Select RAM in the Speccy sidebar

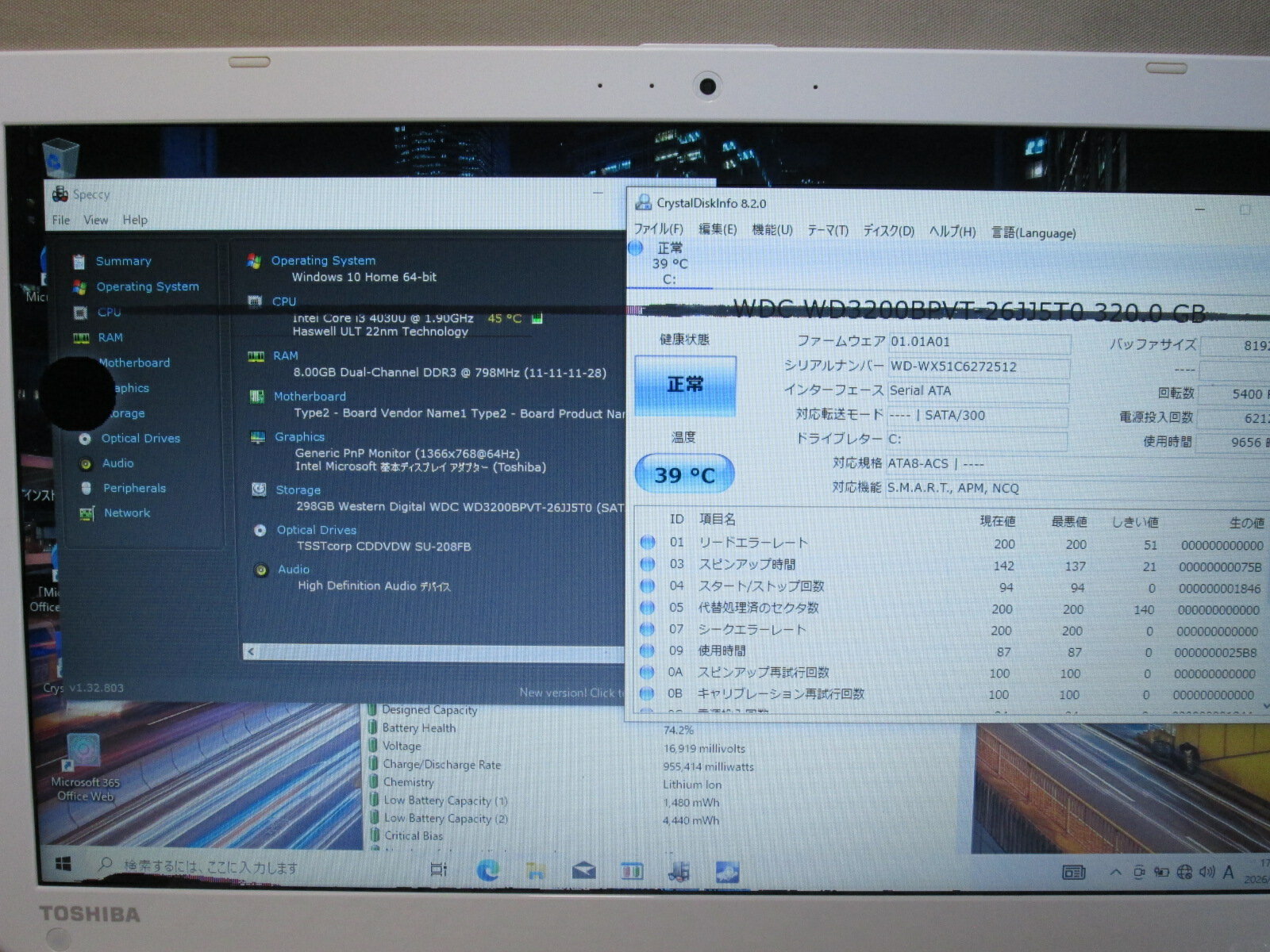click(x=110, y=337)
